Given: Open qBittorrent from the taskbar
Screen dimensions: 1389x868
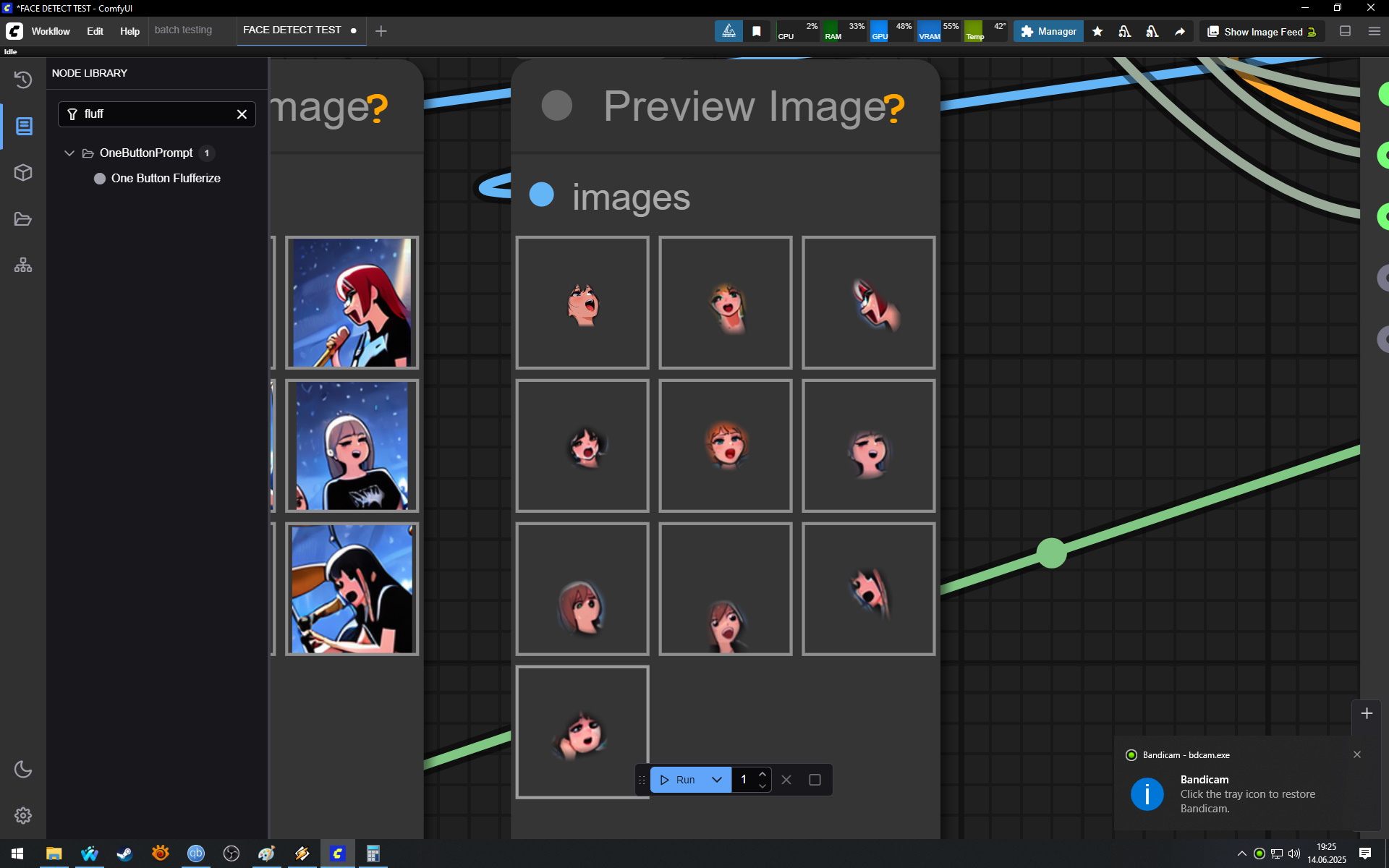Looking at the screenshot, I should tap(195, 854).
